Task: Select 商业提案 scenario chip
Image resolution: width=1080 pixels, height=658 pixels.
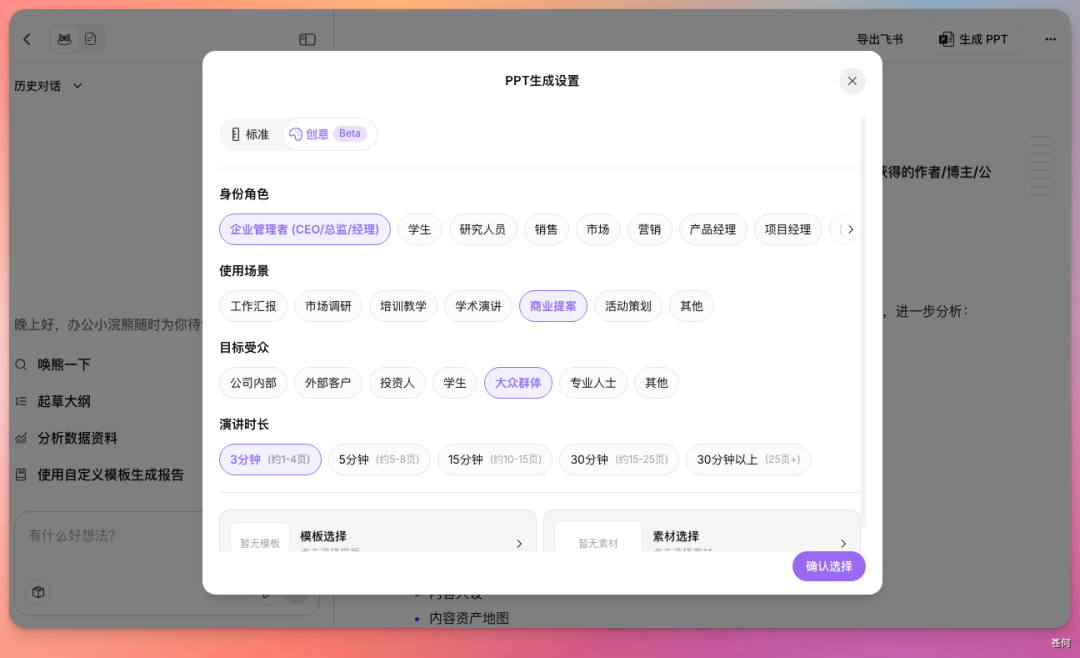Action: (553, 306)
